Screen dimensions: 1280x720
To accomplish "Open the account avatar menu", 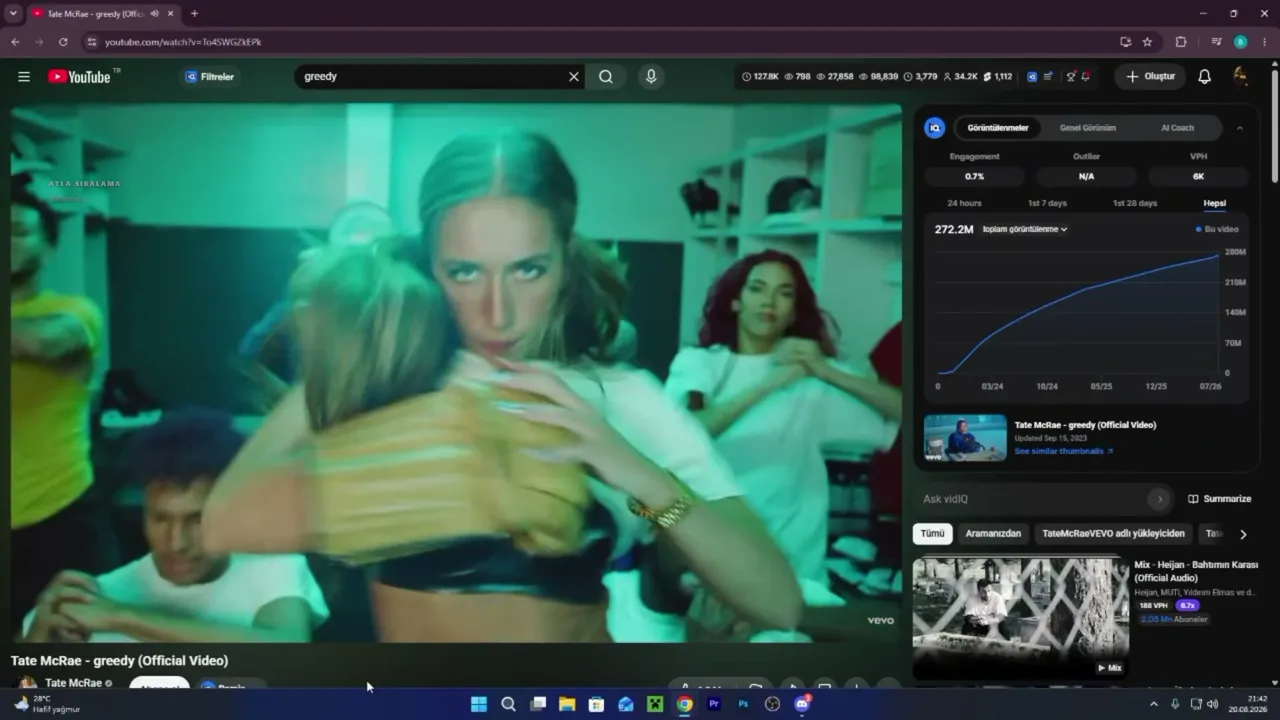I will click(x=1241, y=76).
